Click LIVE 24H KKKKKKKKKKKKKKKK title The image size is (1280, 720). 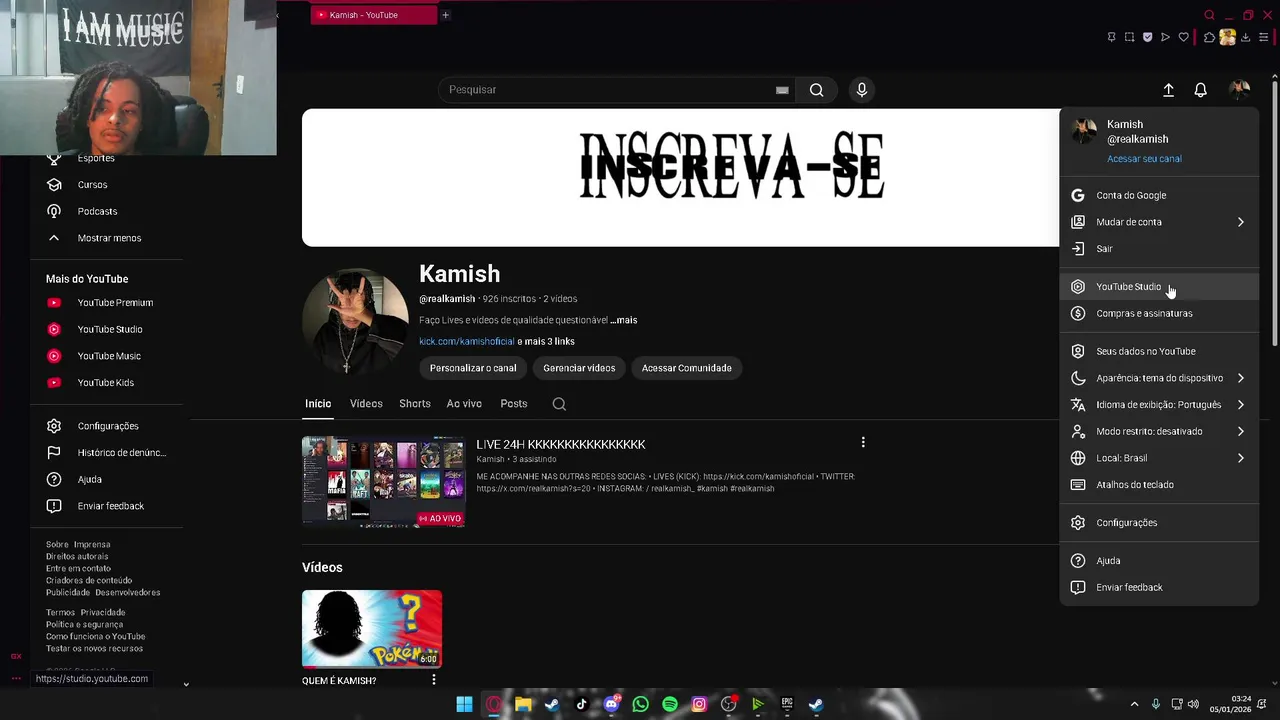(561, 444)
